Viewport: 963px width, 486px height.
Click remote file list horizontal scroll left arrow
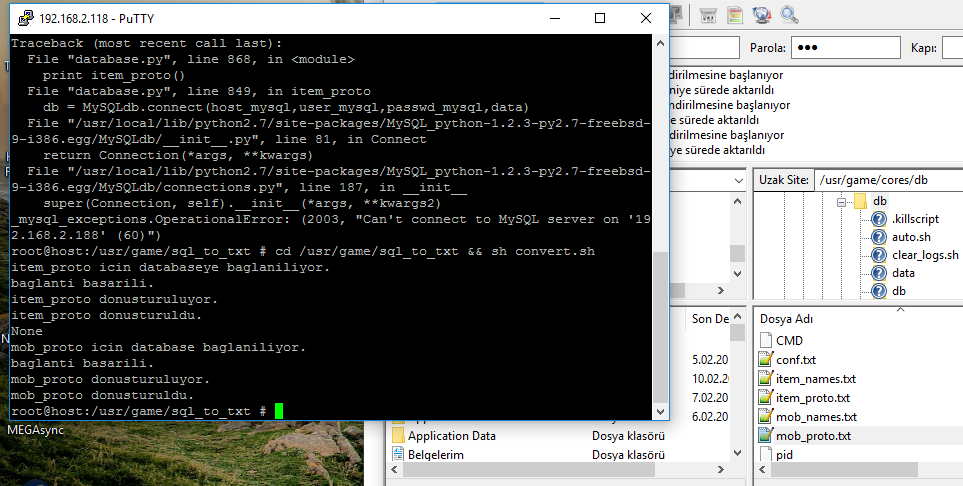tap(762, 469)
